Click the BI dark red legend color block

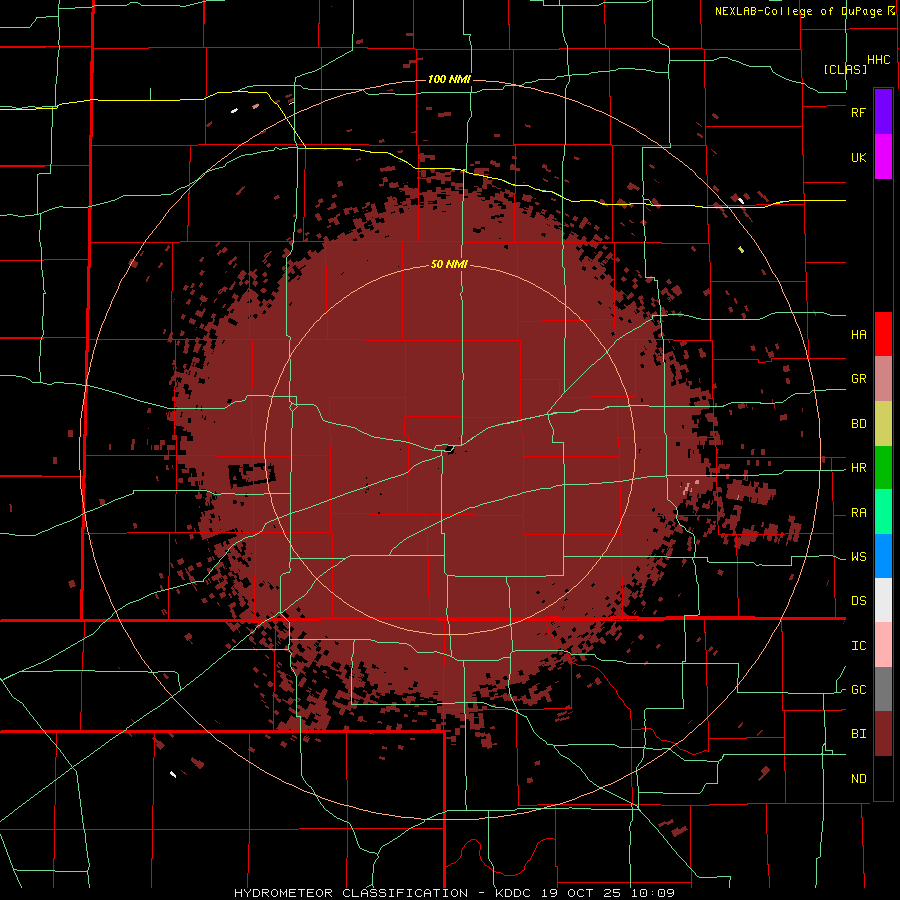coord(883,734)
